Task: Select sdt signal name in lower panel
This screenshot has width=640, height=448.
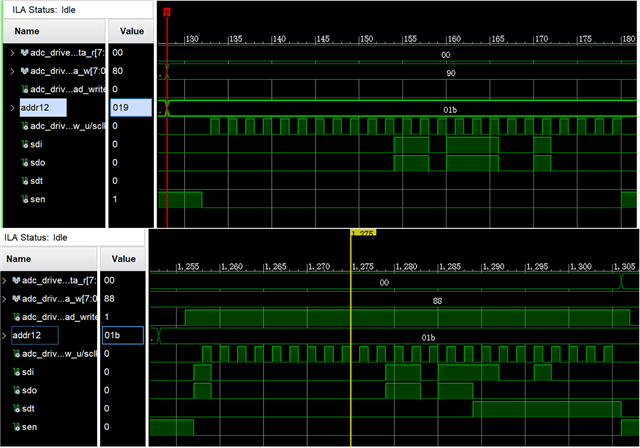Action: [x=28, y=409]
